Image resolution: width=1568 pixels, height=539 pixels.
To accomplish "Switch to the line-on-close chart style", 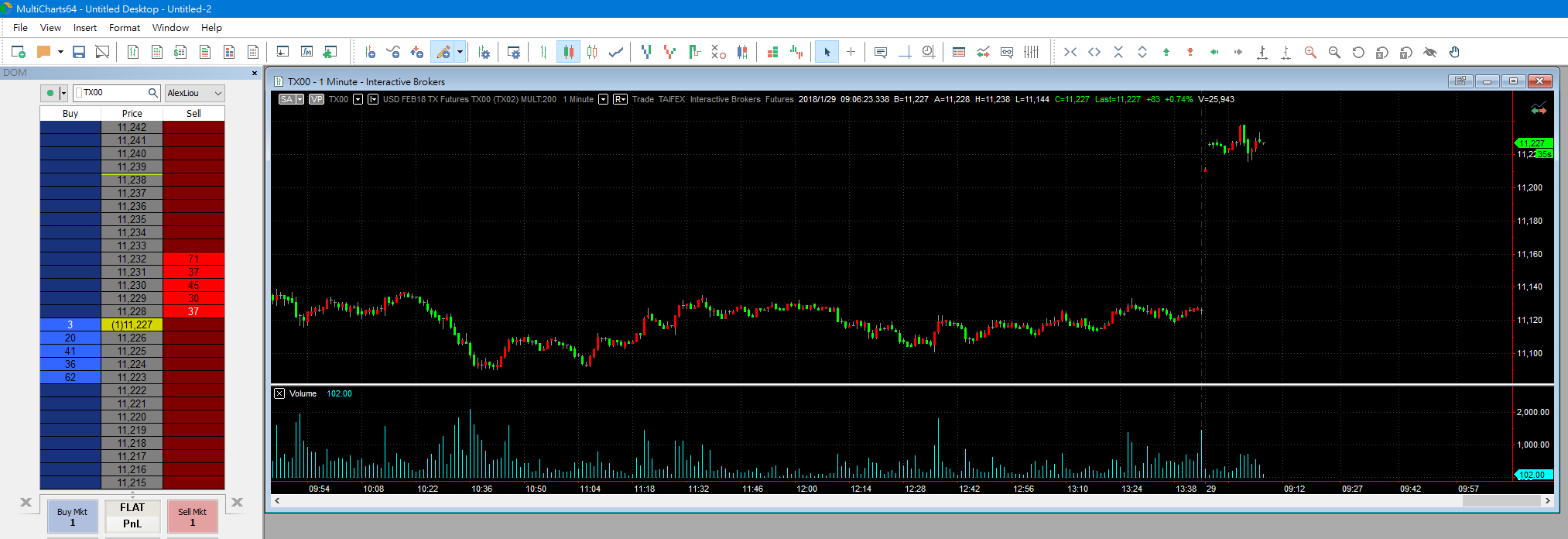I will [x=616, y=52].
